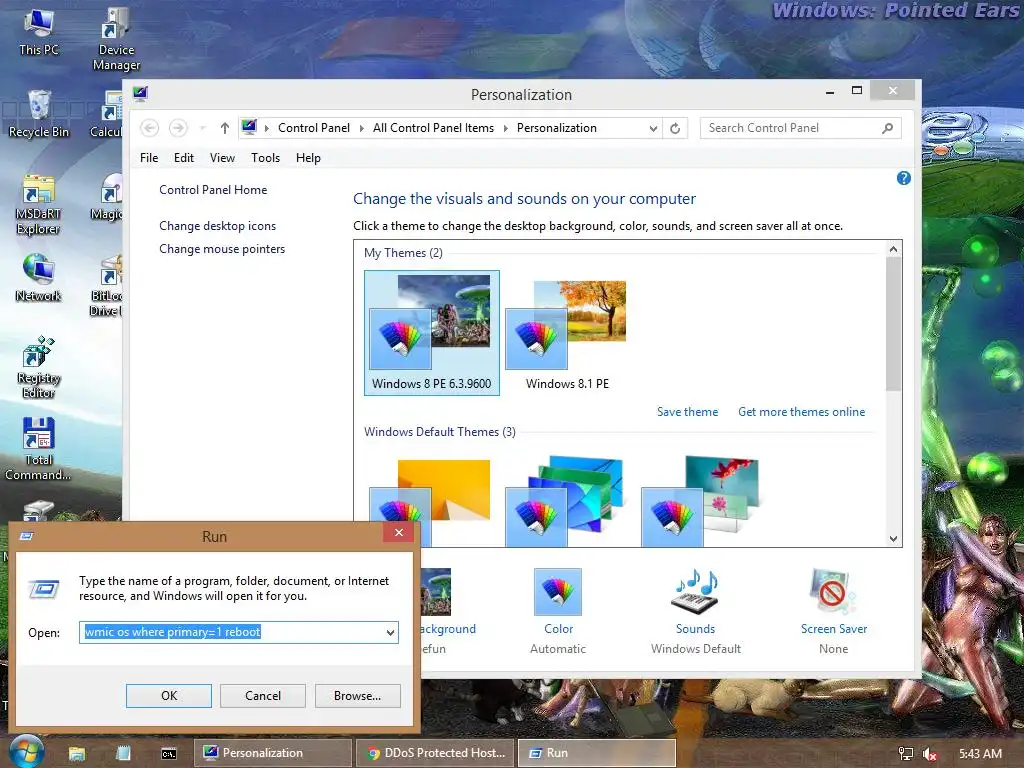Expand breadcrumb arrow after All Control Panel Items
The height and width of the screenshot is (768, 1024).
tap(505, 128)
